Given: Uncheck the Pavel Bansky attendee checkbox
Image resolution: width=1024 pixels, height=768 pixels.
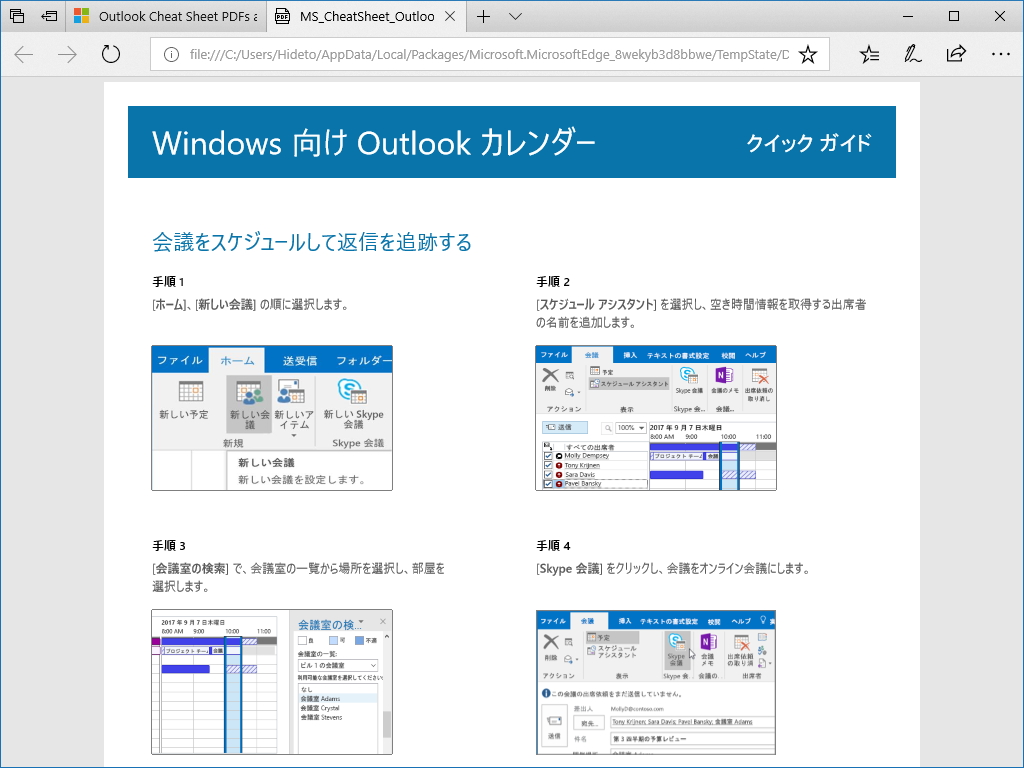Looking at the screenshot, I should pos(546,484).
